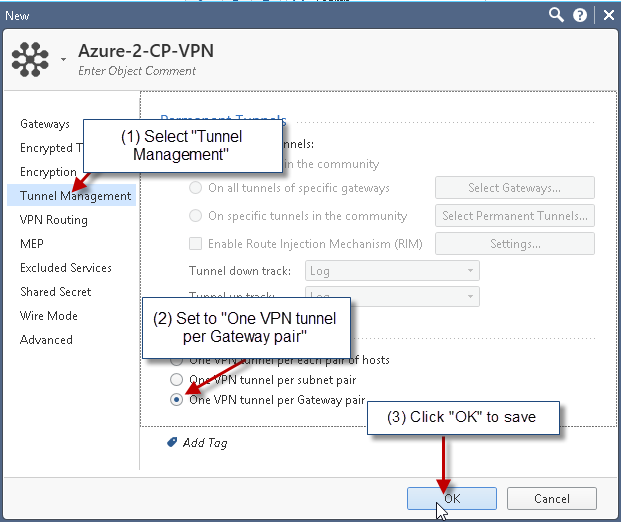Click the Cancel button

552,498
